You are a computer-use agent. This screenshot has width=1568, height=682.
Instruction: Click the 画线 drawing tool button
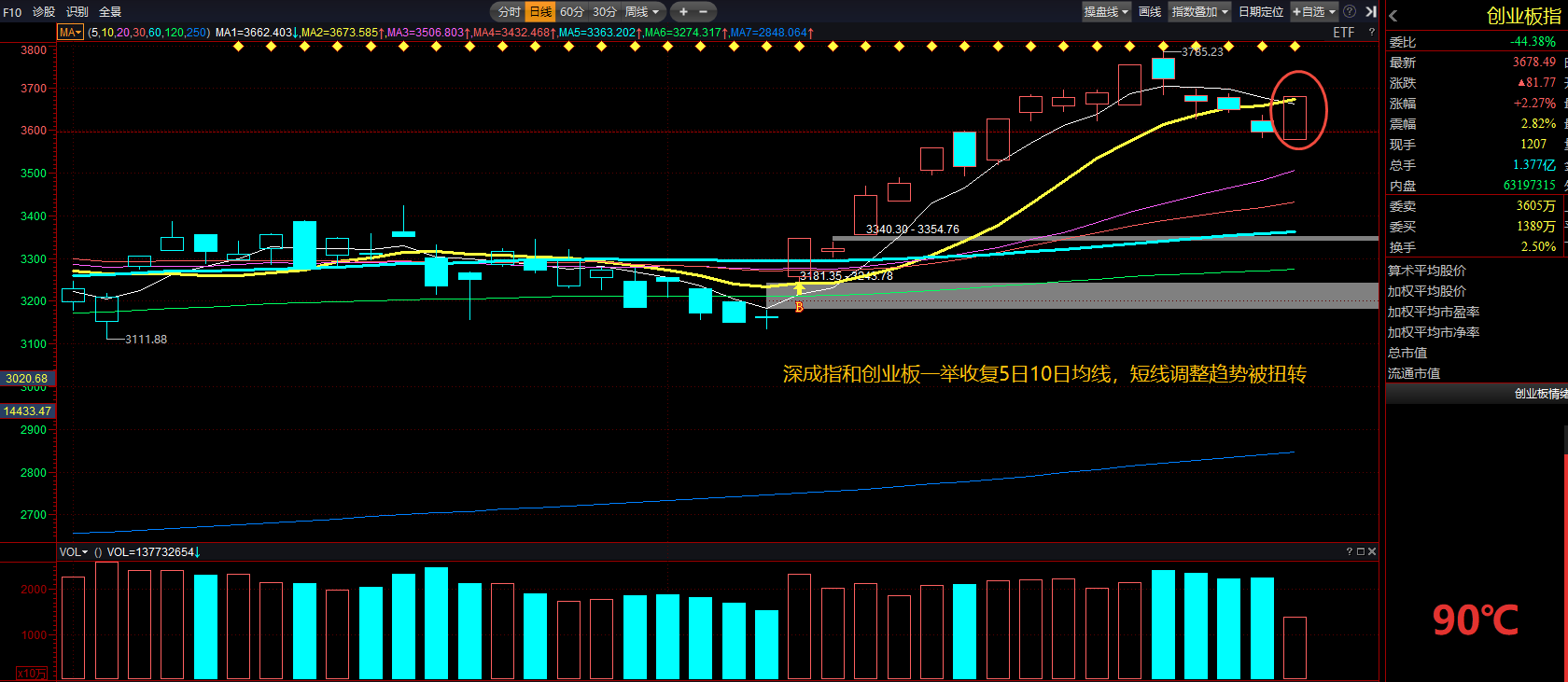[1150, 12]
